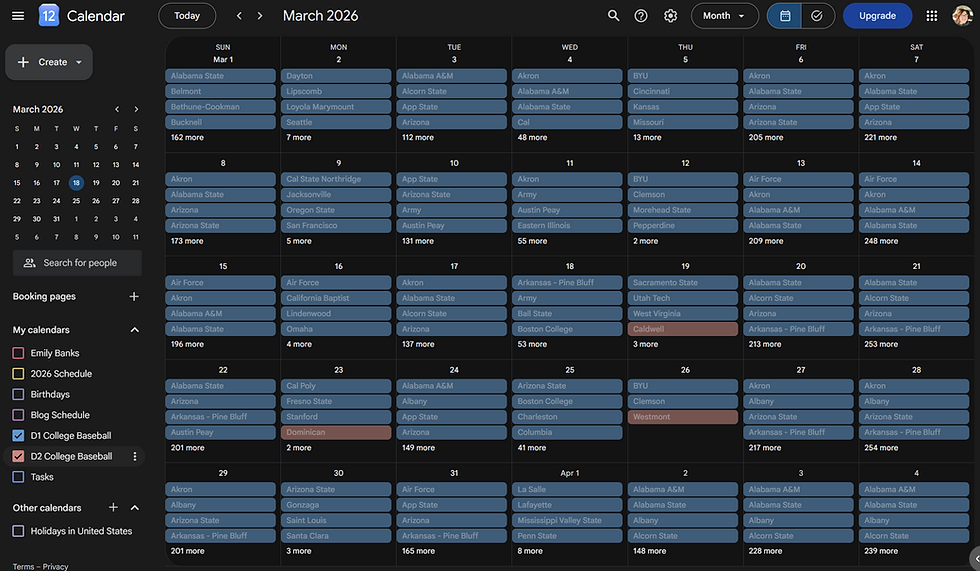Open the Caldwell event on March 19
Screen dimensions: 980x571
[x=682, y=329]
